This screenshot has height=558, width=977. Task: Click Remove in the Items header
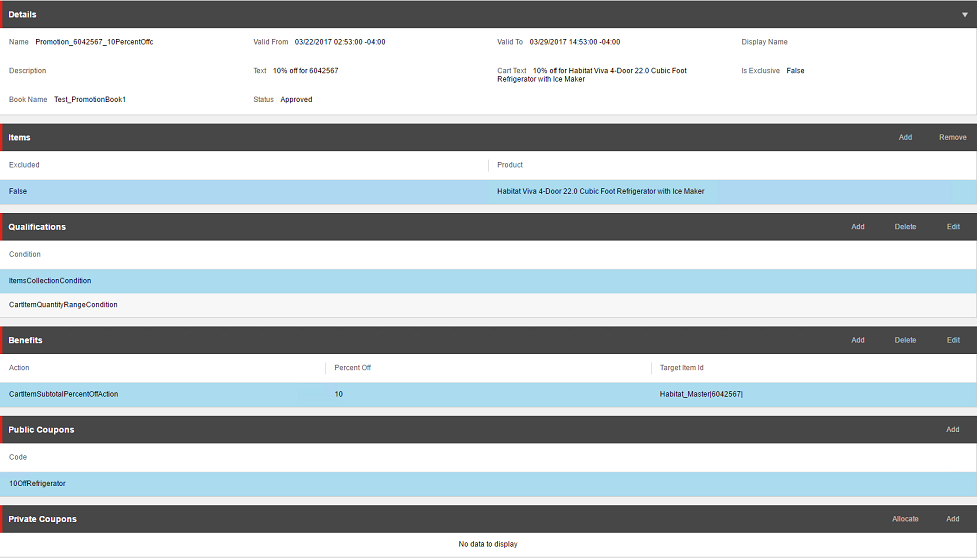952,137
